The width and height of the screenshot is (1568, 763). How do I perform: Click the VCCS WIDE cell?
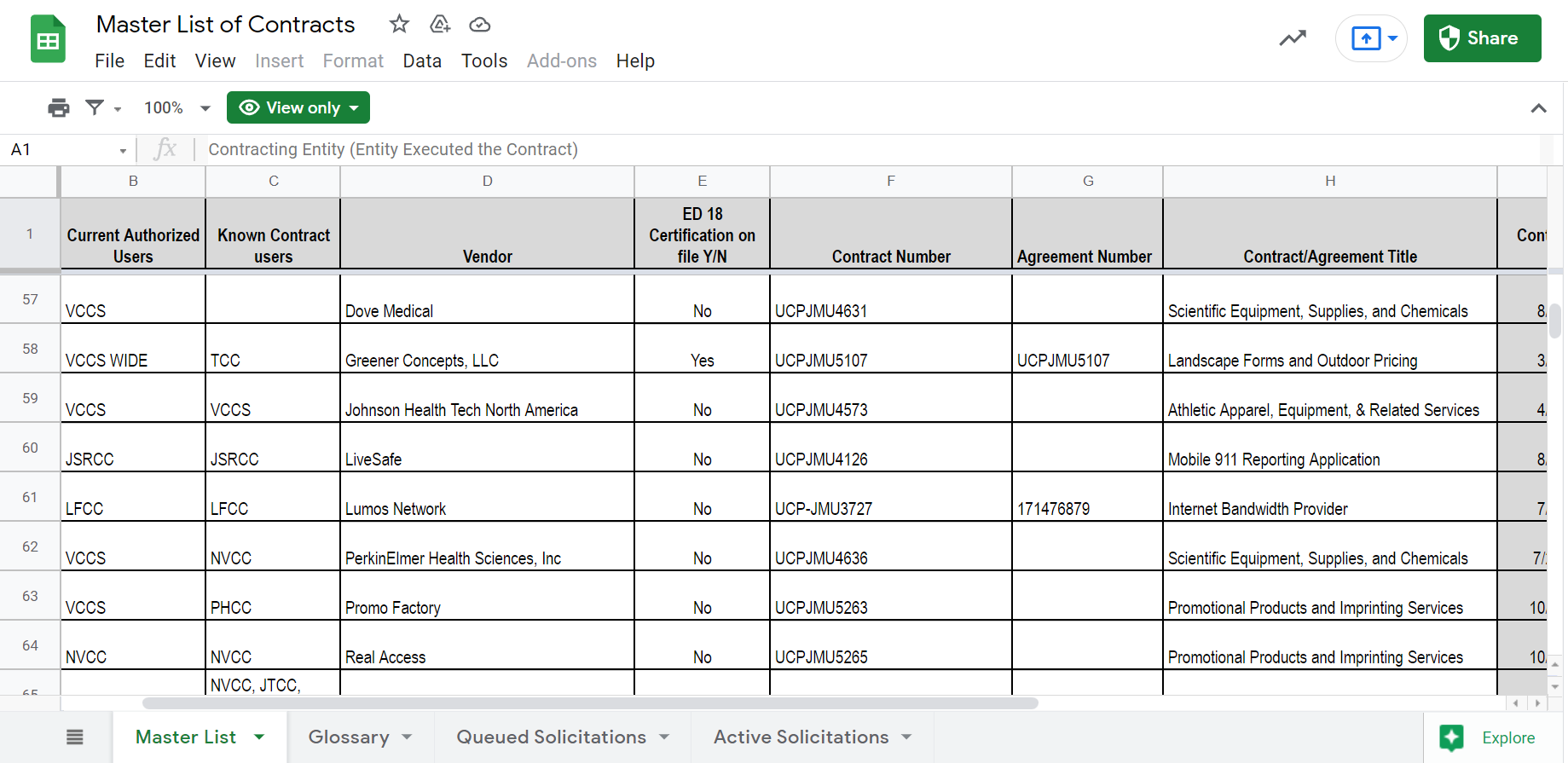coord(133,349)
